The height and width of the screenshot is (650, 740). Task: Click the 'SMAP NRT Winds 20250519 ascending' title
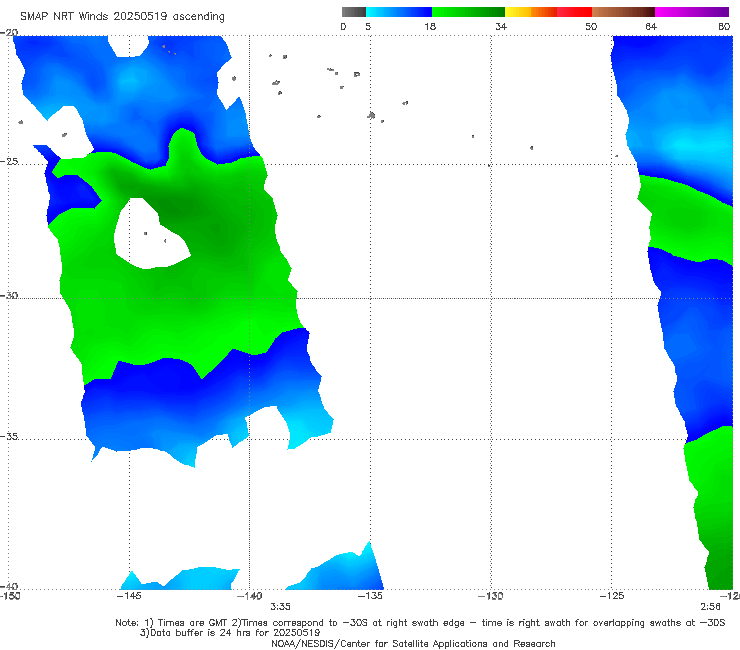pos(122,17)
